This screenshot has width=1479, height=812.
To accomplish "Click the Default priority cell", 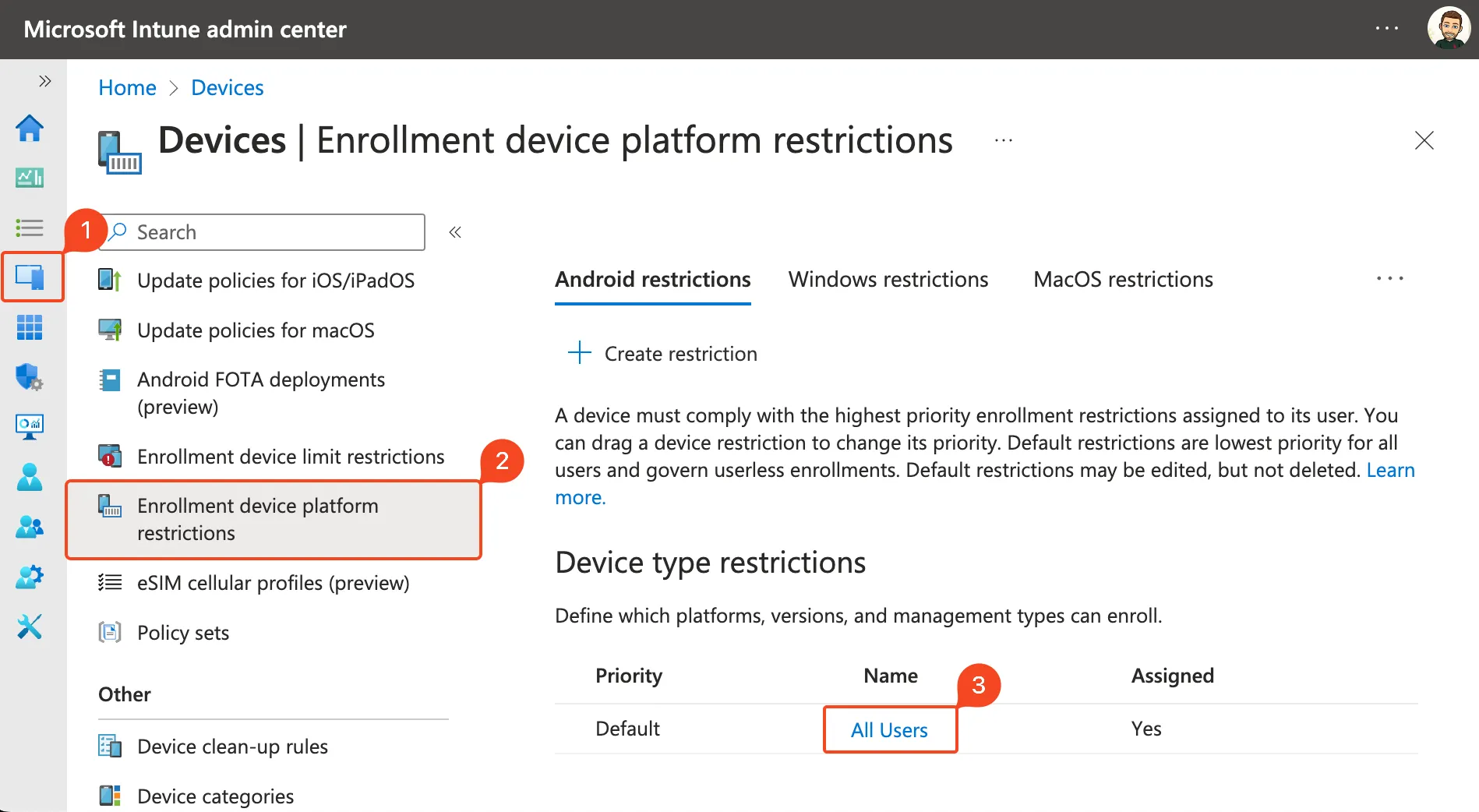I will pyautogui.click(x=627, y=729).
